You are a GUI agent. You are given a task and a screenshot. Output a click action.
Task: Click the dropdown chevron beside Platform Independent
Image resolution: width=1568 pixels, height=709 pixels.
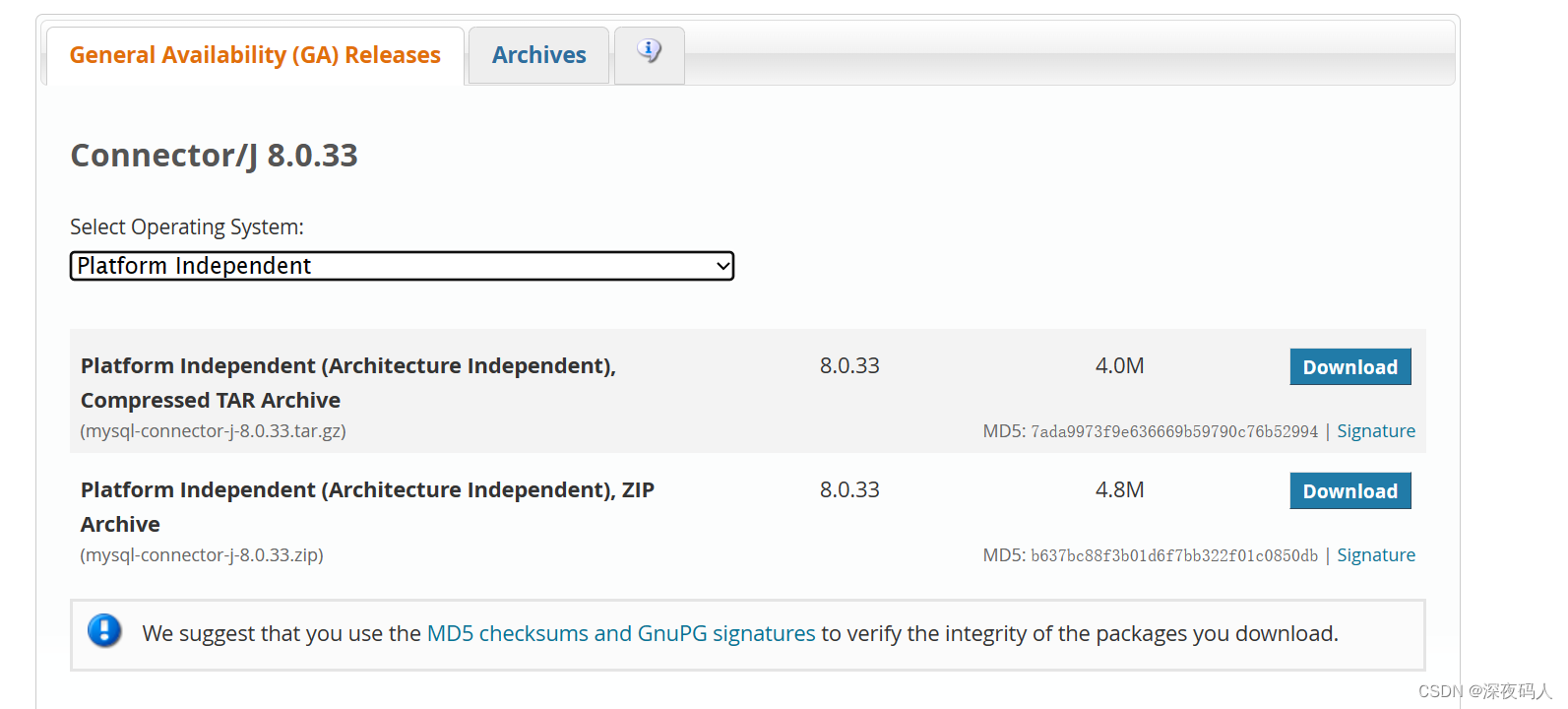coord(722,266)
